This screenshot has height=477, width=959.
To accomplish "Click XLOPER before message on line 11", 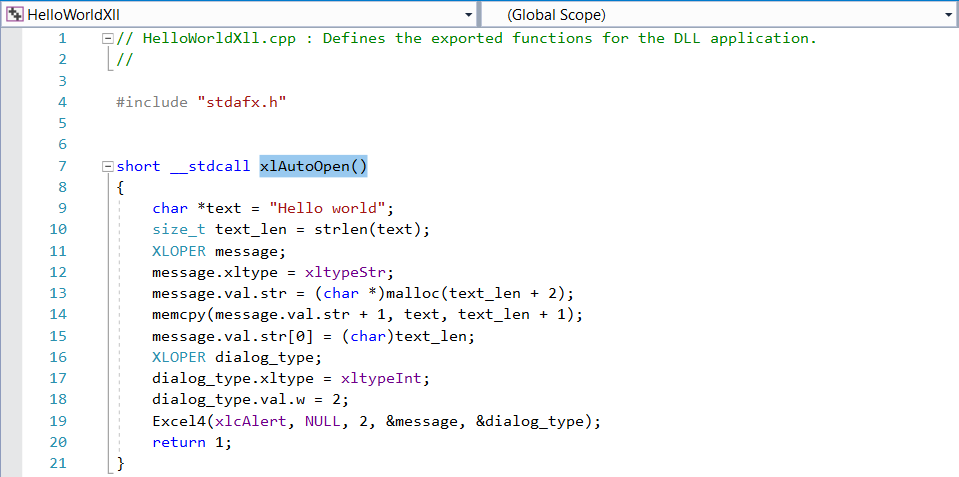I will [x=179, y=251].
